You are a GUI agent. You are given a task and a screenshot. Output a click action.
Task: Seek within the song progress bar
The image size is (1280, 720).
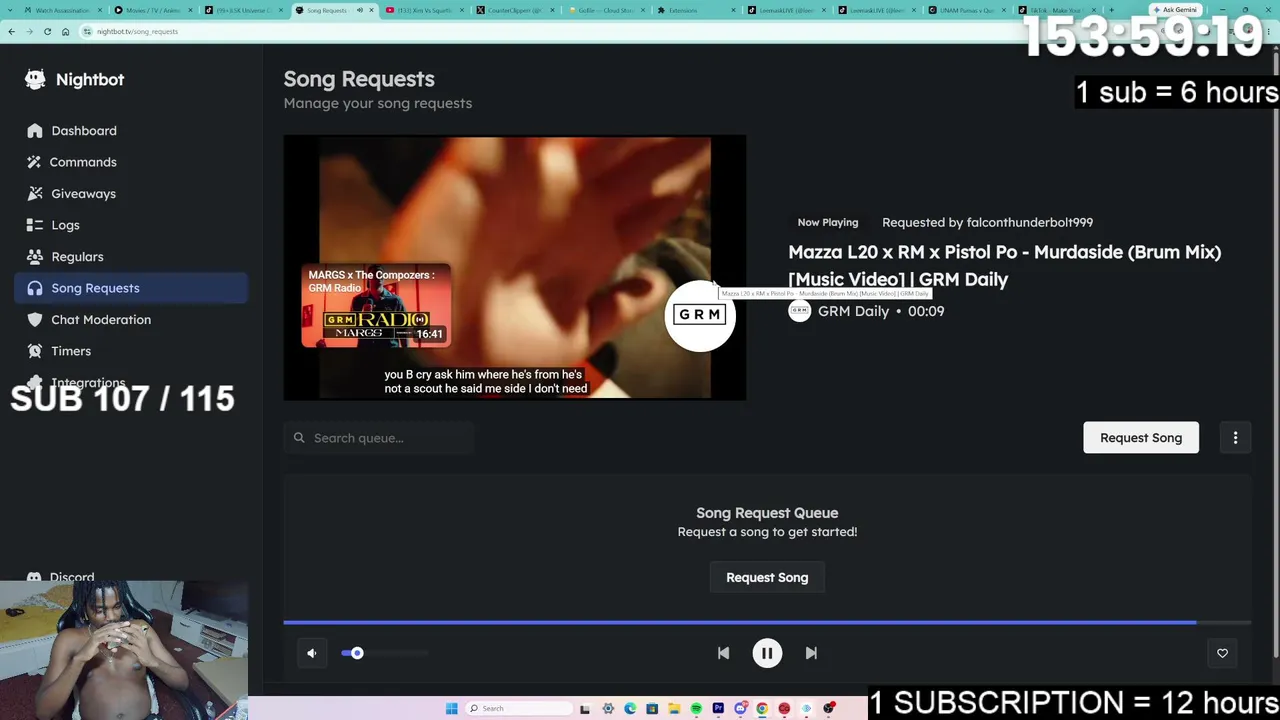(x=767, y=623)
